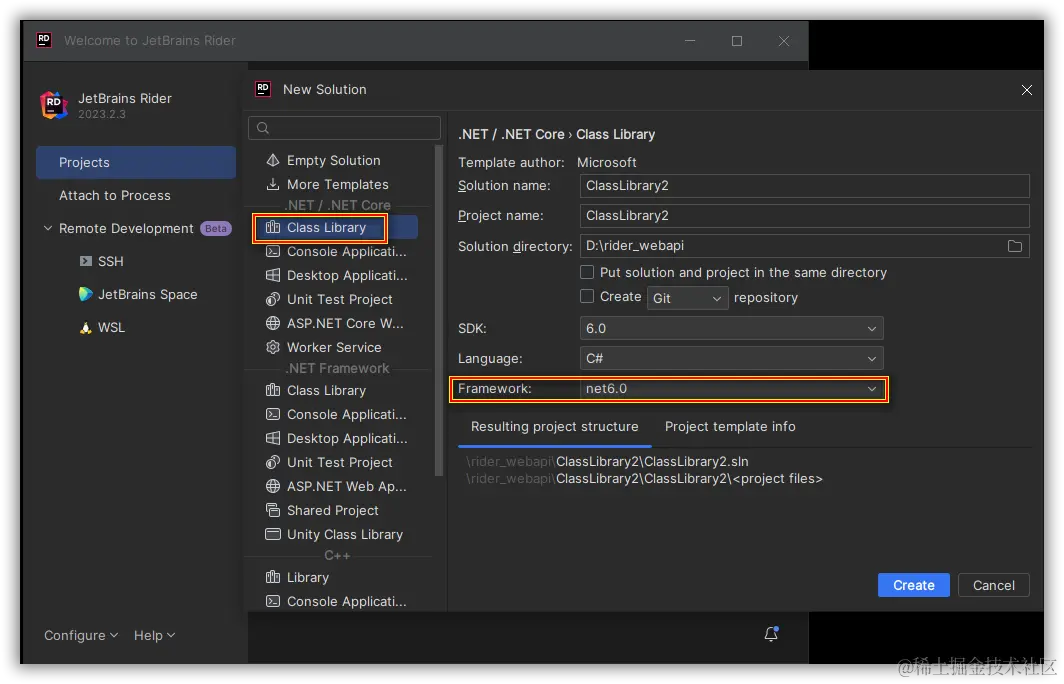This screenshot has height=684, width=1064.
Task: Click the More Templates download icon
Action: click(273, 184)
